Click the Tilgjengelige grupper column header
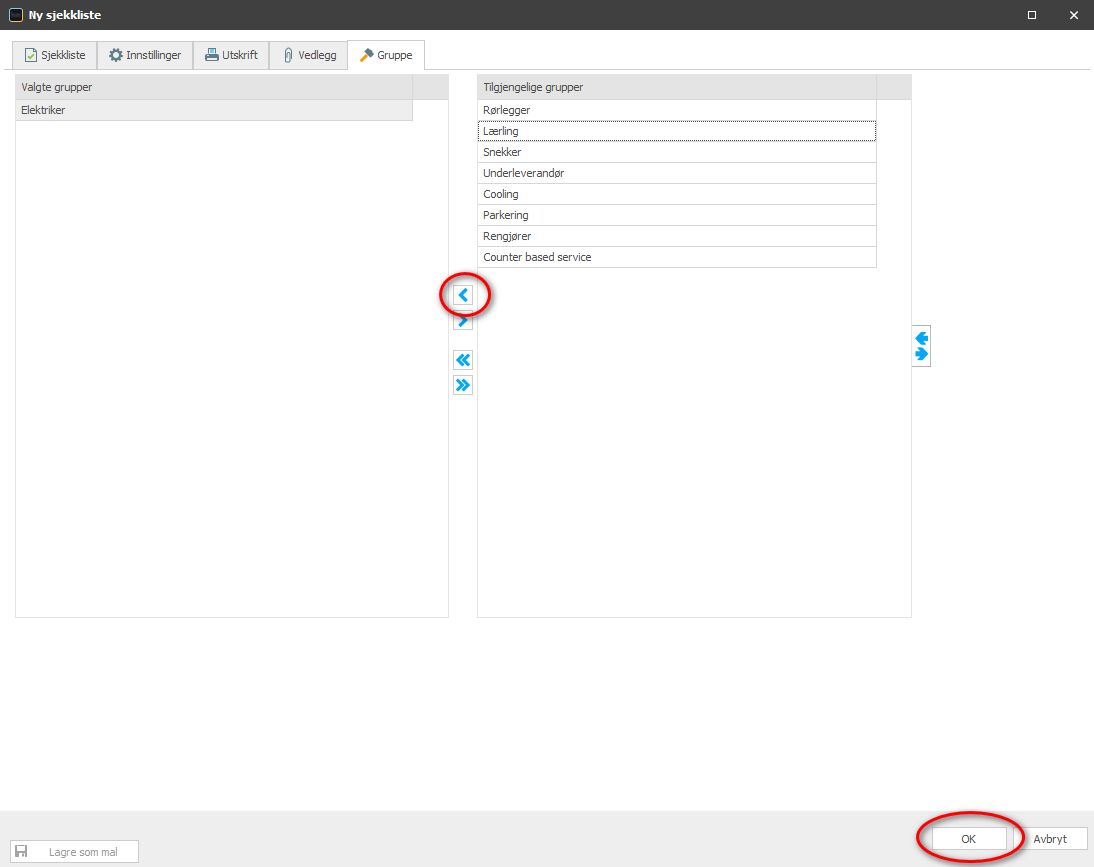Viewport: 1094px width, 867px height. pyautogui.click(x=677, y=87)
